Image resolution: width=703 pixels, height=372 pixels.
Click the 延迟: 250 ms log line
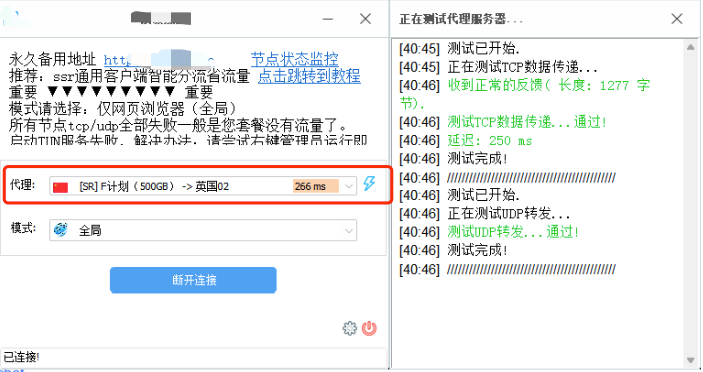click(x=465, y=141)
